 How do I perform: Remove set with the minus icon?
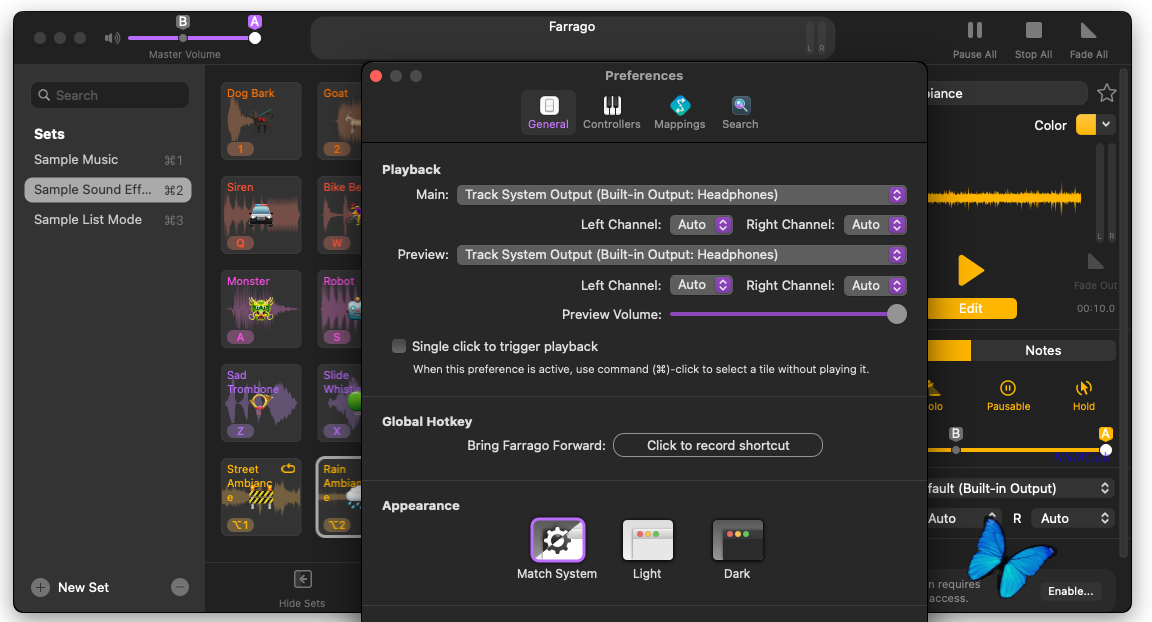180,587
